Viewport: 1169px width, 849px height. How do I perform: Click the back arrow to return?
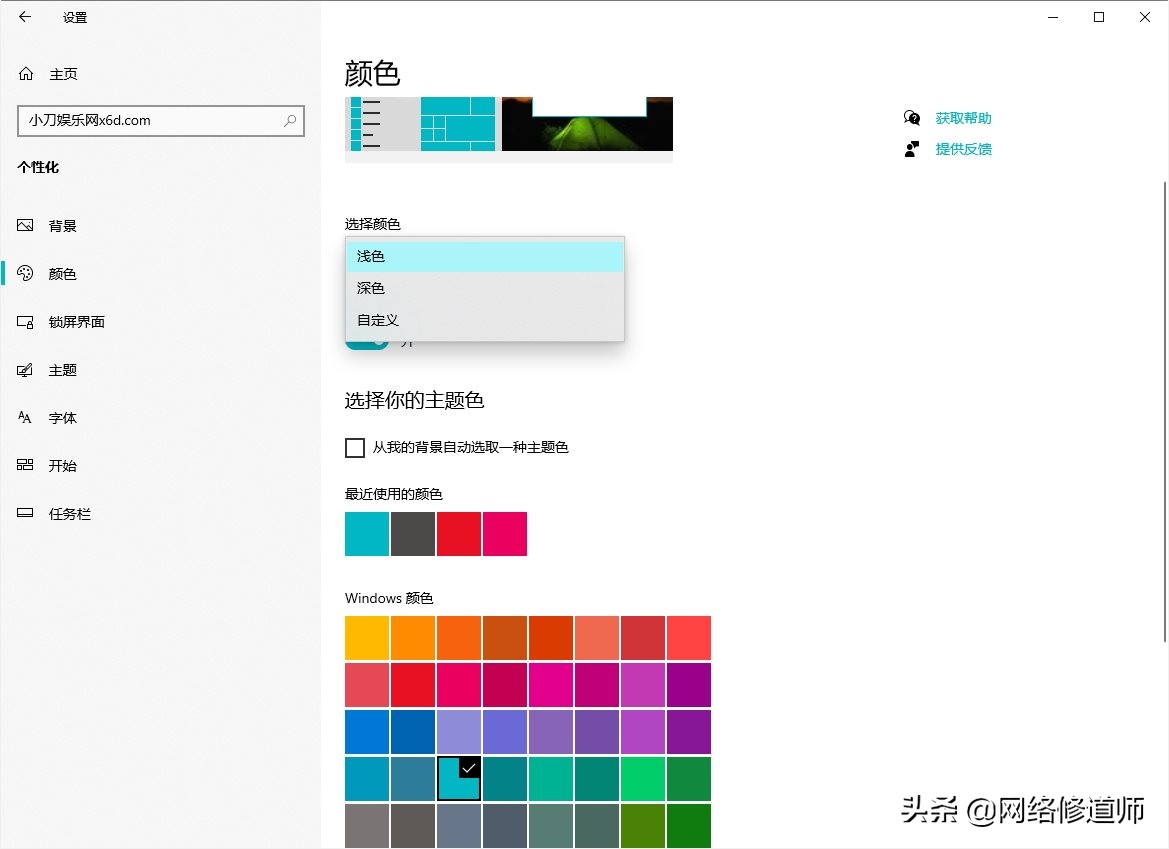tap(24, 16)
